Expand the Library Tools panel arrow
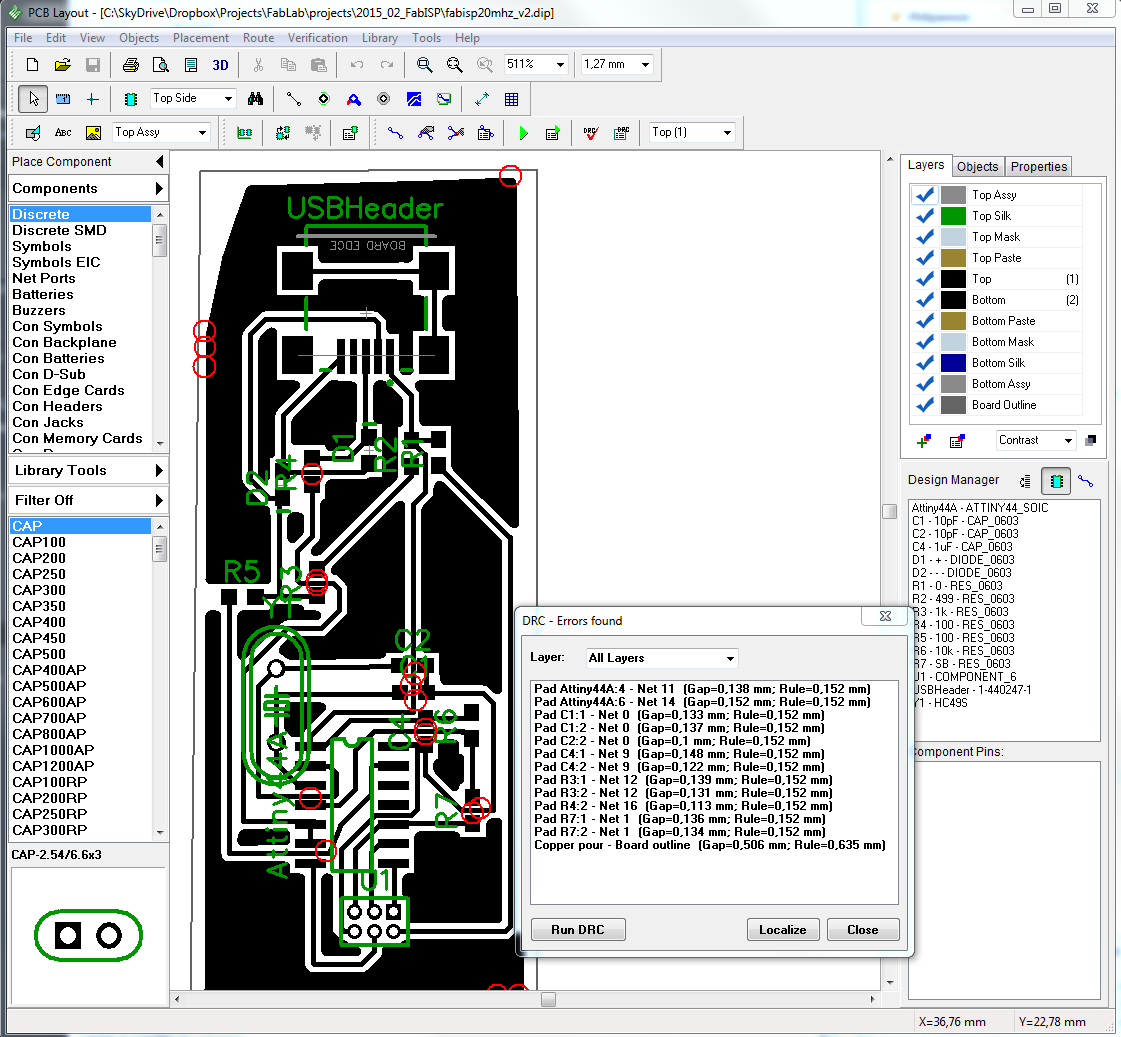Viewport: 1121px width, 1037px height. [159, 470]
